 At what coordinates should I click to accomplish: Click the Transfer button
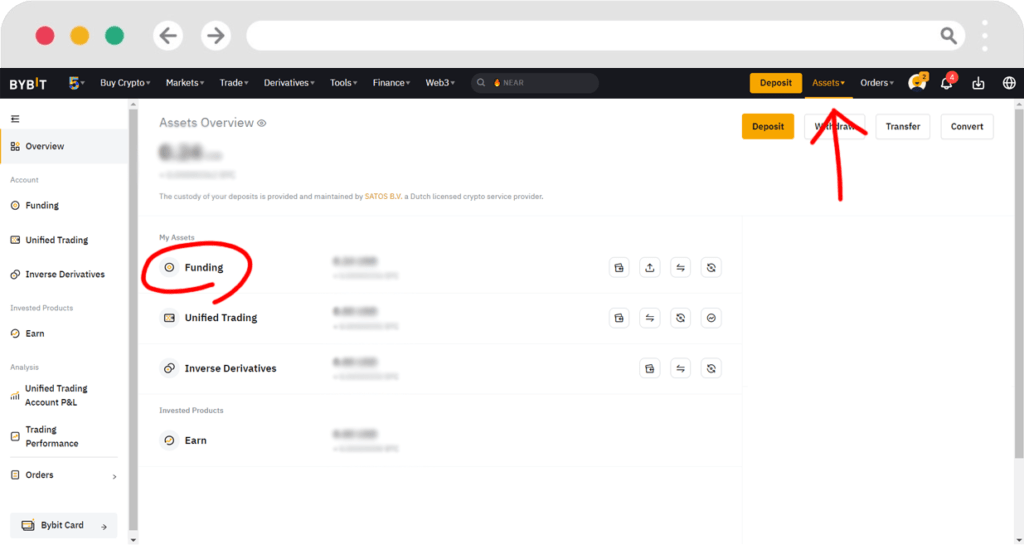click(x=903, y=127)
